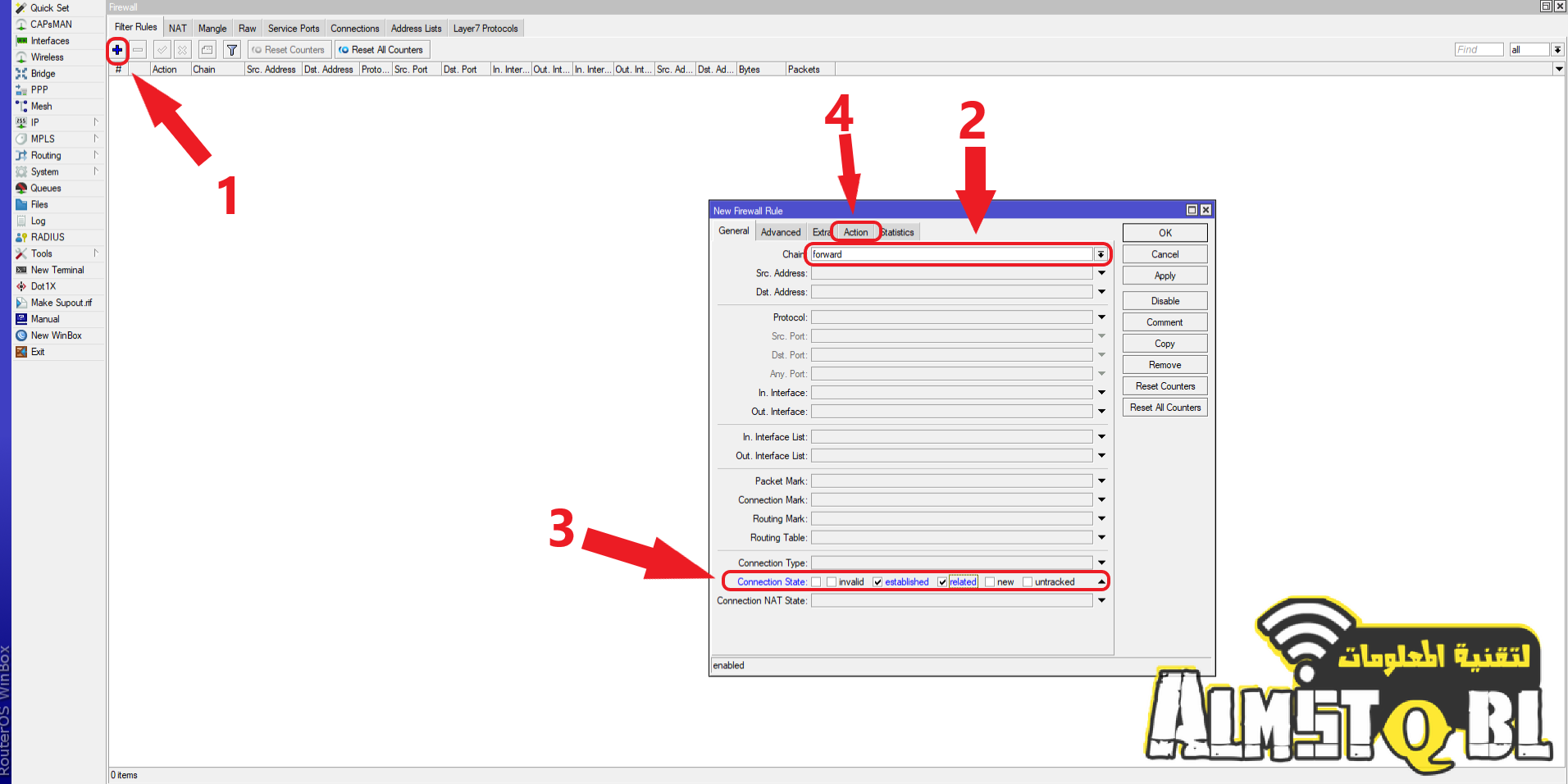Switch to the Action tab
The width and height of the screenshot is (1568, 784).
(855, 232)
